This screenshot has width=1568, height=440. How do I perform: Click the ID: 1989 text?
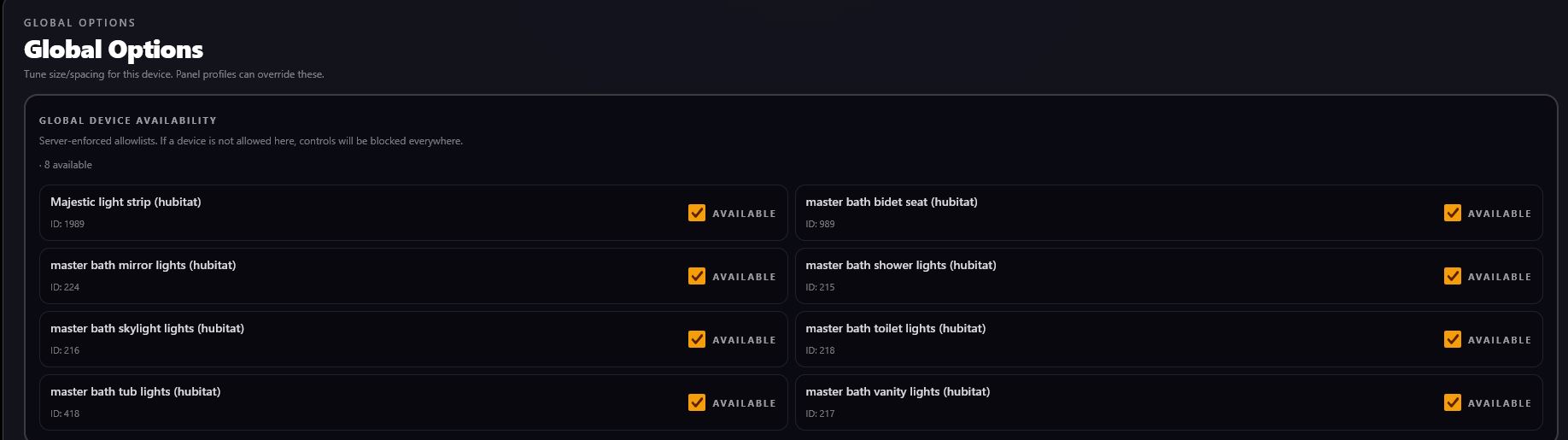67,224
